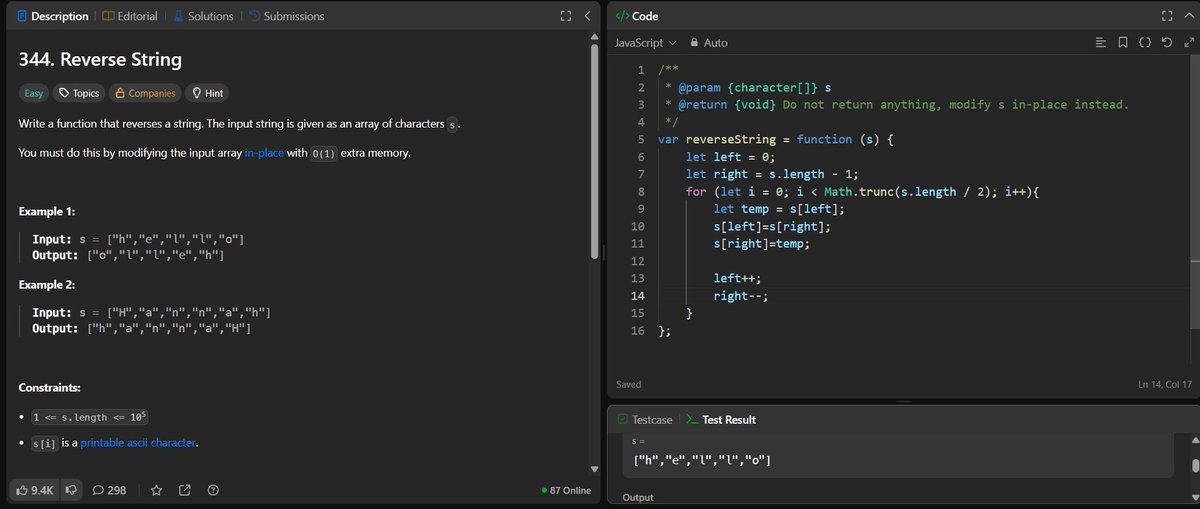Image resolution: width=1200 pixels, height=509 pixels.
Task: Switch to the Description tab
Action: pos(51,16)
